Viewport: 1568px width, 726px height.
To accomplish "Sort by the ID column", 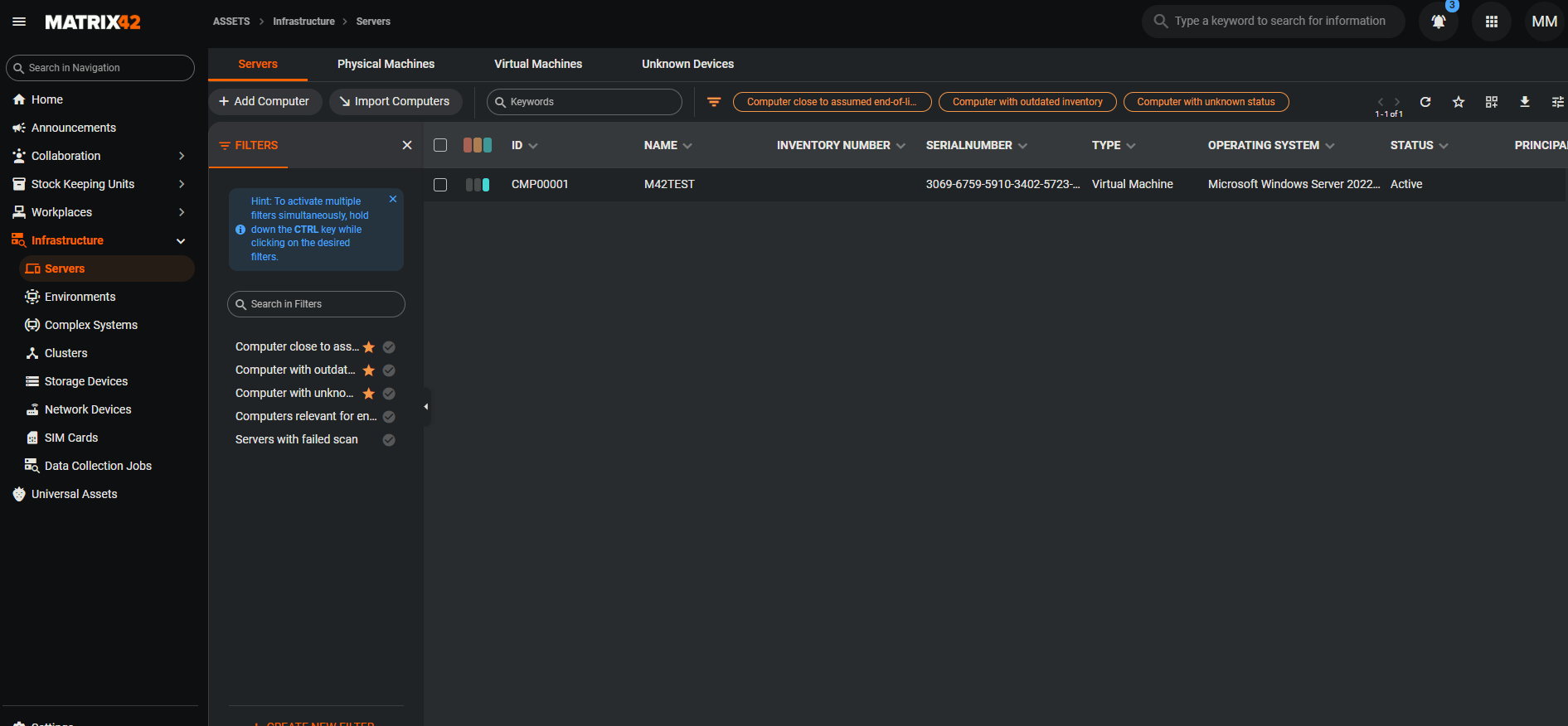I will pyautogui.click(x=525, y=145).
